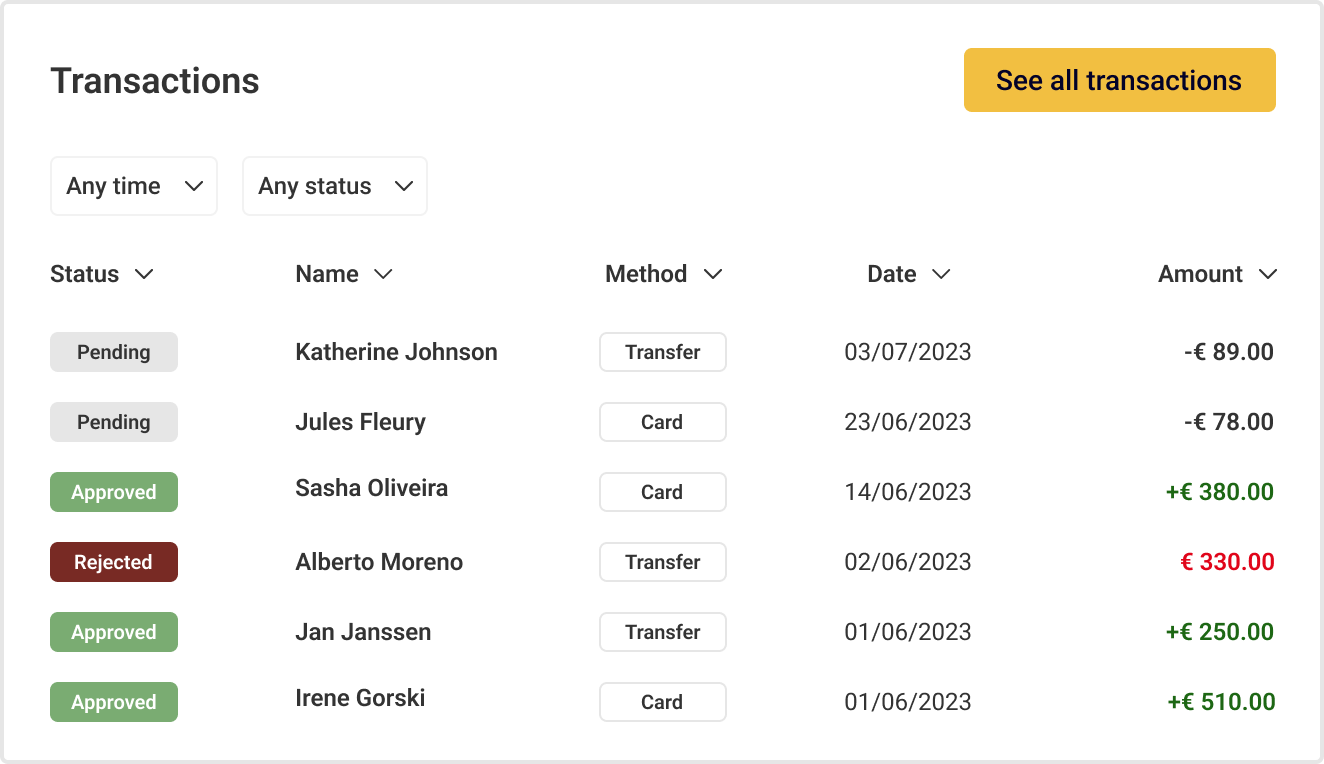This screenshot has width=1324, height=764.
Task: Click the Method column sort chevron
Action: 713,274
